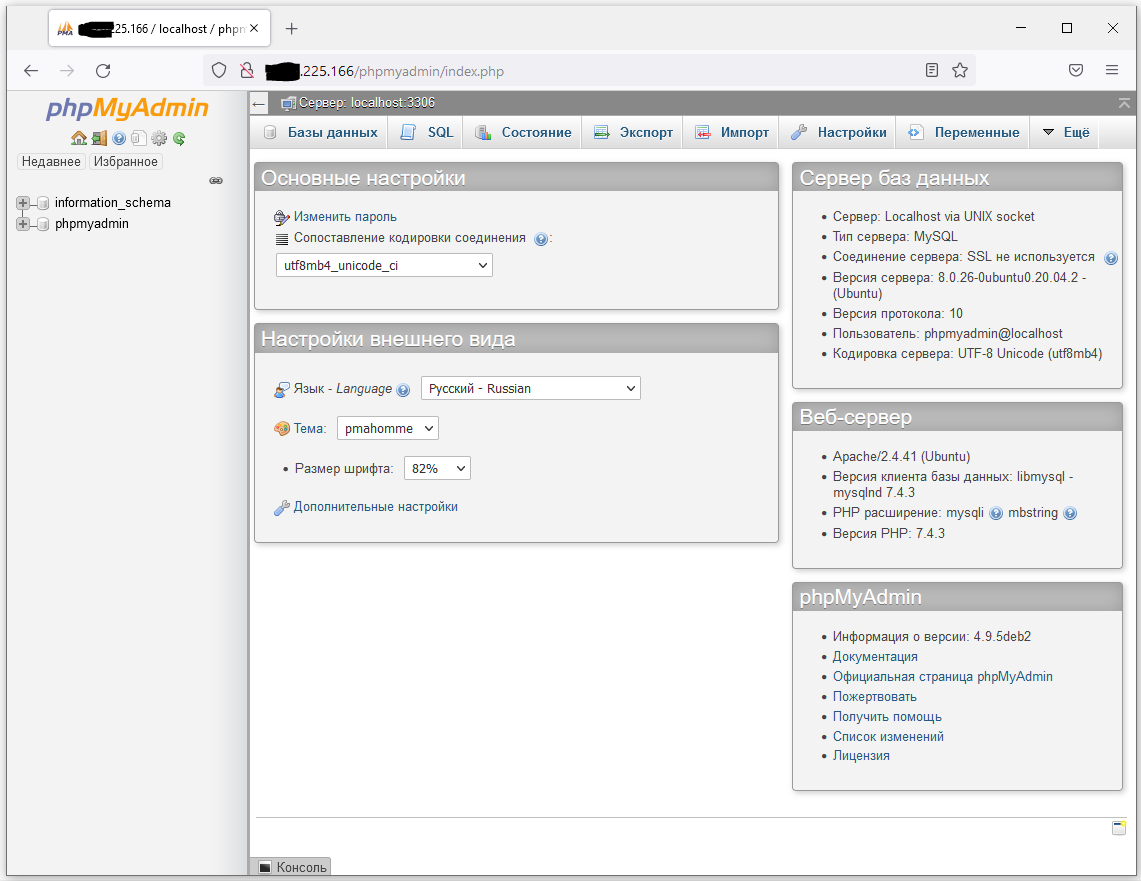This screenshot has width=1141, height=881.
Task: Click the Язык - Language icon
Action: pyautogui.click(x=282, y=390)
